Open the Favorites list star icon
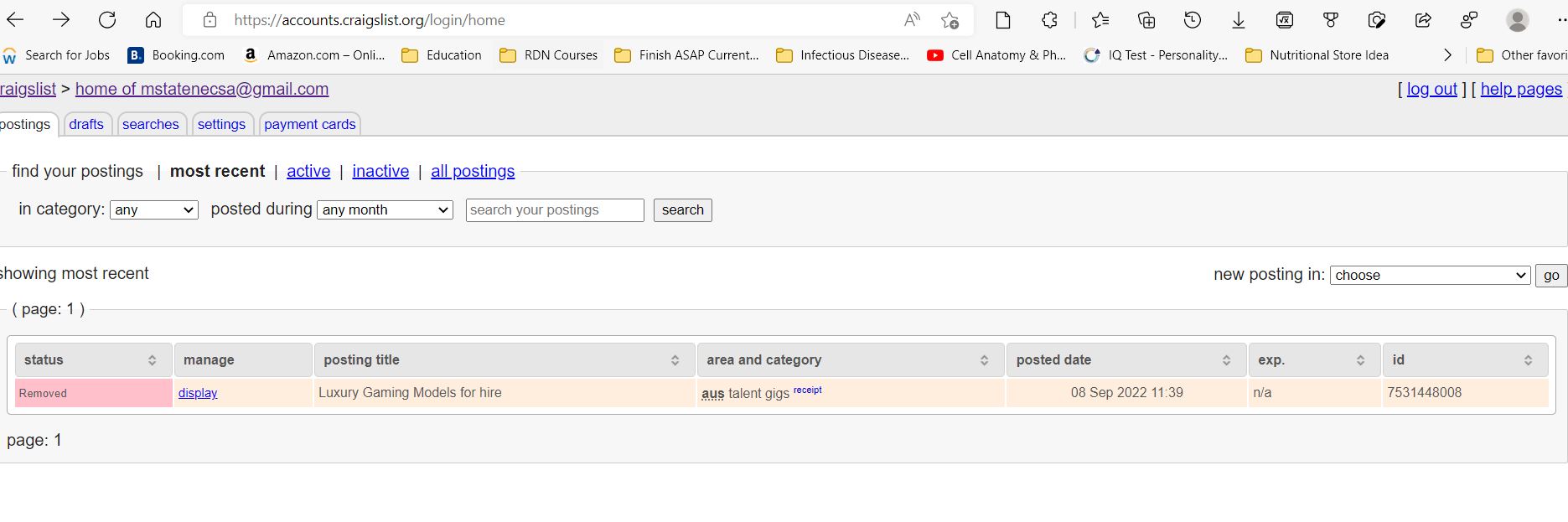The image size is (1568, 522). pyautogui.click(x=1100, y=20)
